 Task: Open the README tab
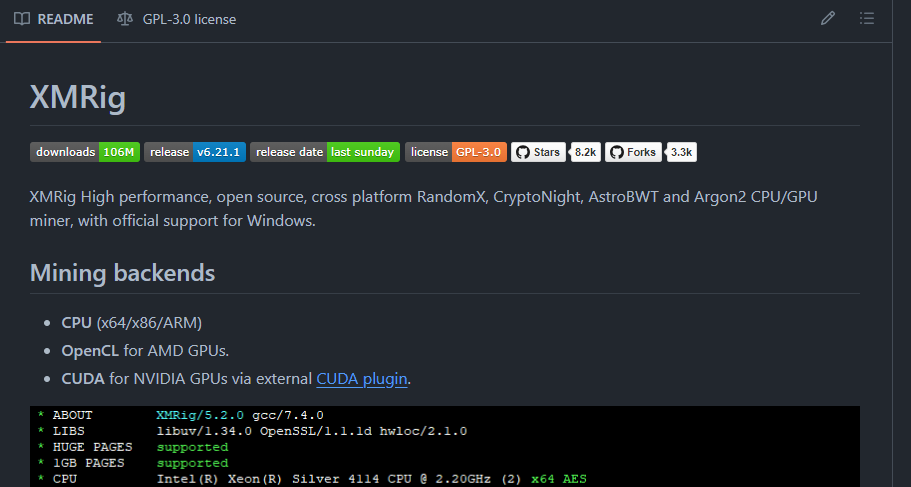click(53, 19)
